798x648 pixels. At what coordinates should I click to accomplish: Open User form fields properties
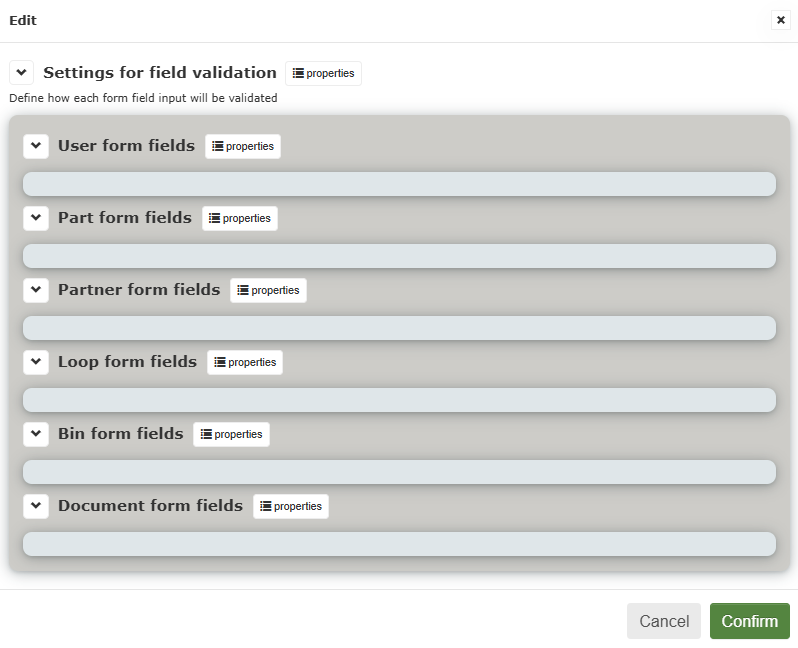click(243, 147)
